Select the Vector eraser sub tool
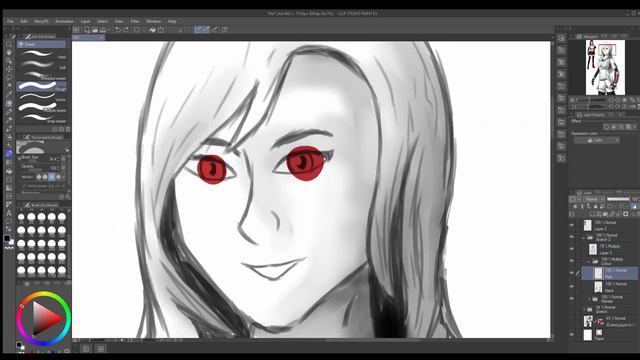 [41, 96]
